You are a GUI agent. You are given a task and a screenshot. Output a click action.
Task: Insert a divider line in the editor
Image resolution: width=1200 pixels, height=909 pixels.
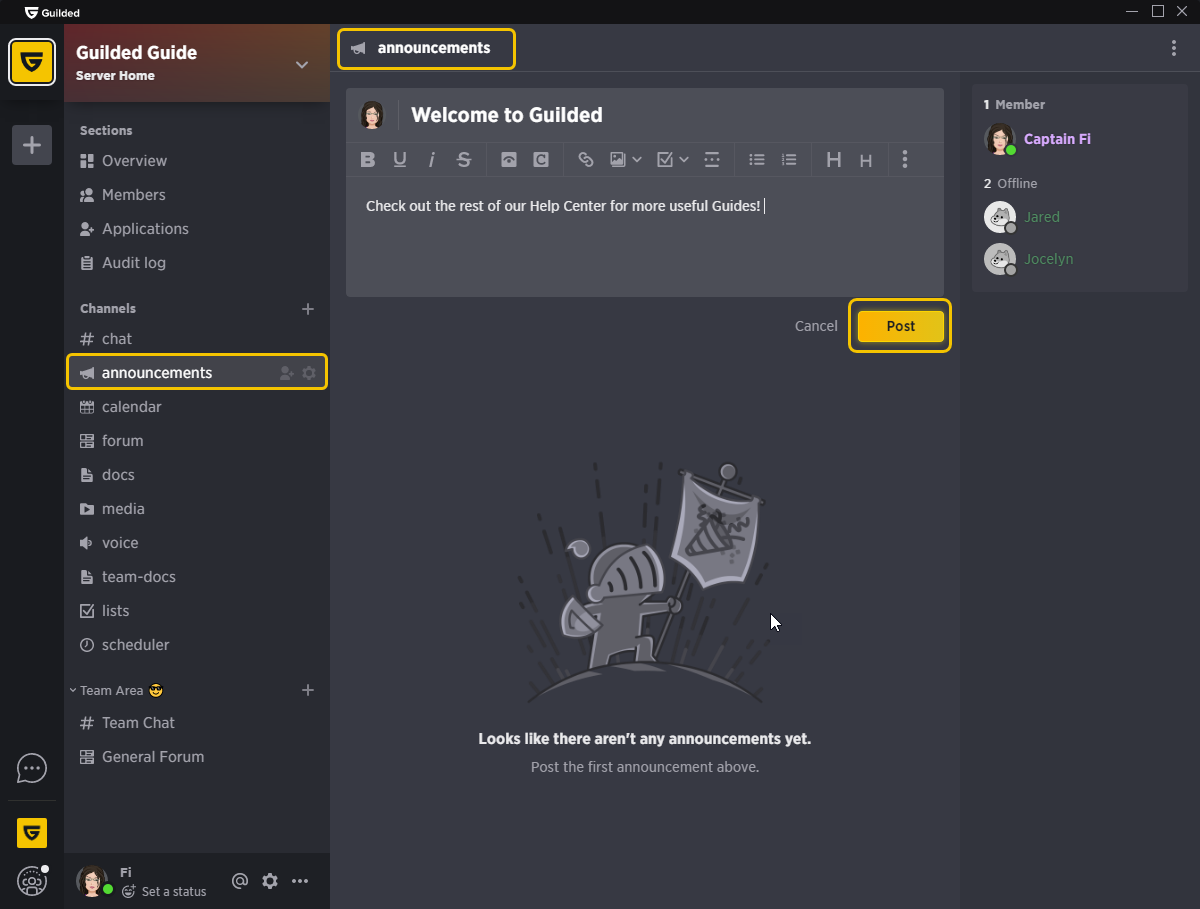(x=712, y=160)
